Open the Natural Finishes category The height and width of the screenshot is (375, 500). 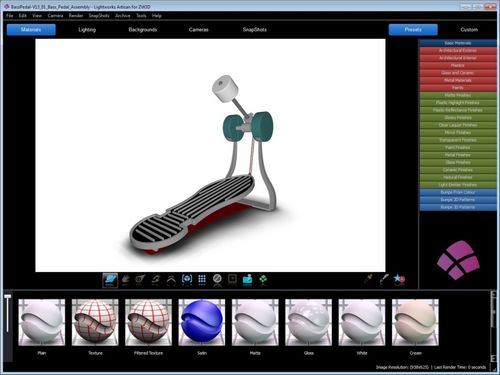pyautogui.click(x=458, y=177)
